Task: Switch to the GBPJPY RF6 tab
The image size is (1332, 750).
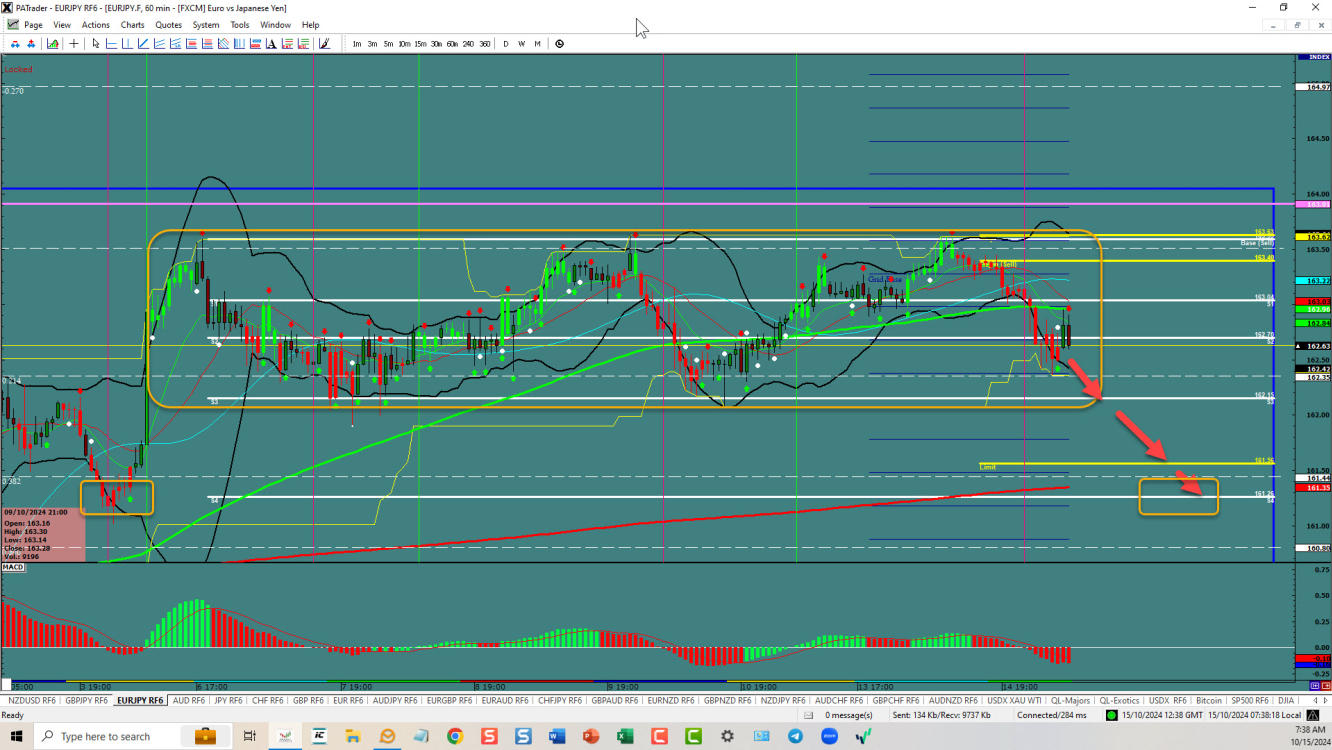Action: (x=86, y=700)
